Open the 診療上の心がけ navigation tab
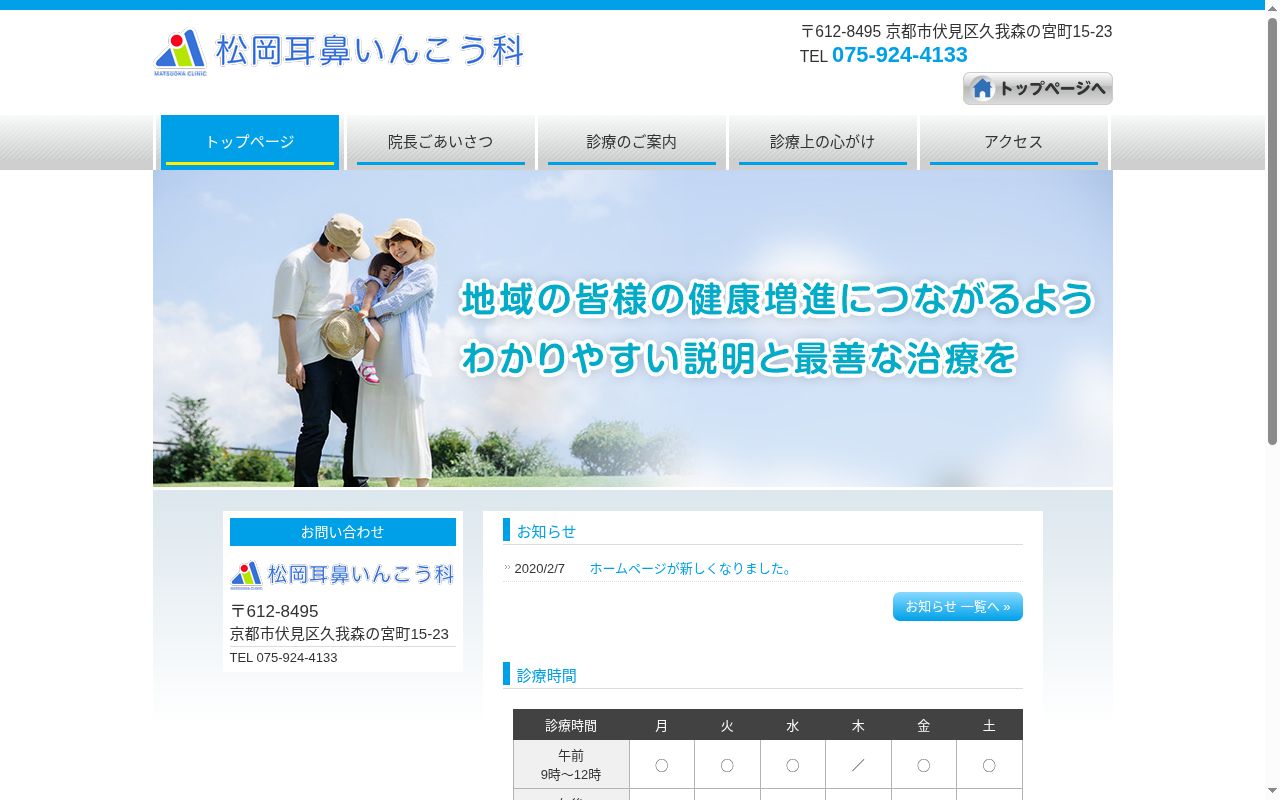1280x800 pixels. (x=823, y=142)
